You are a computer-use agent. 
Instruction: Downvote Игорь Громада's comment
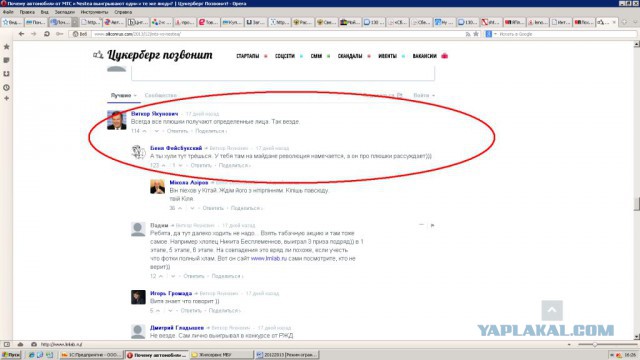pos(170,311)
